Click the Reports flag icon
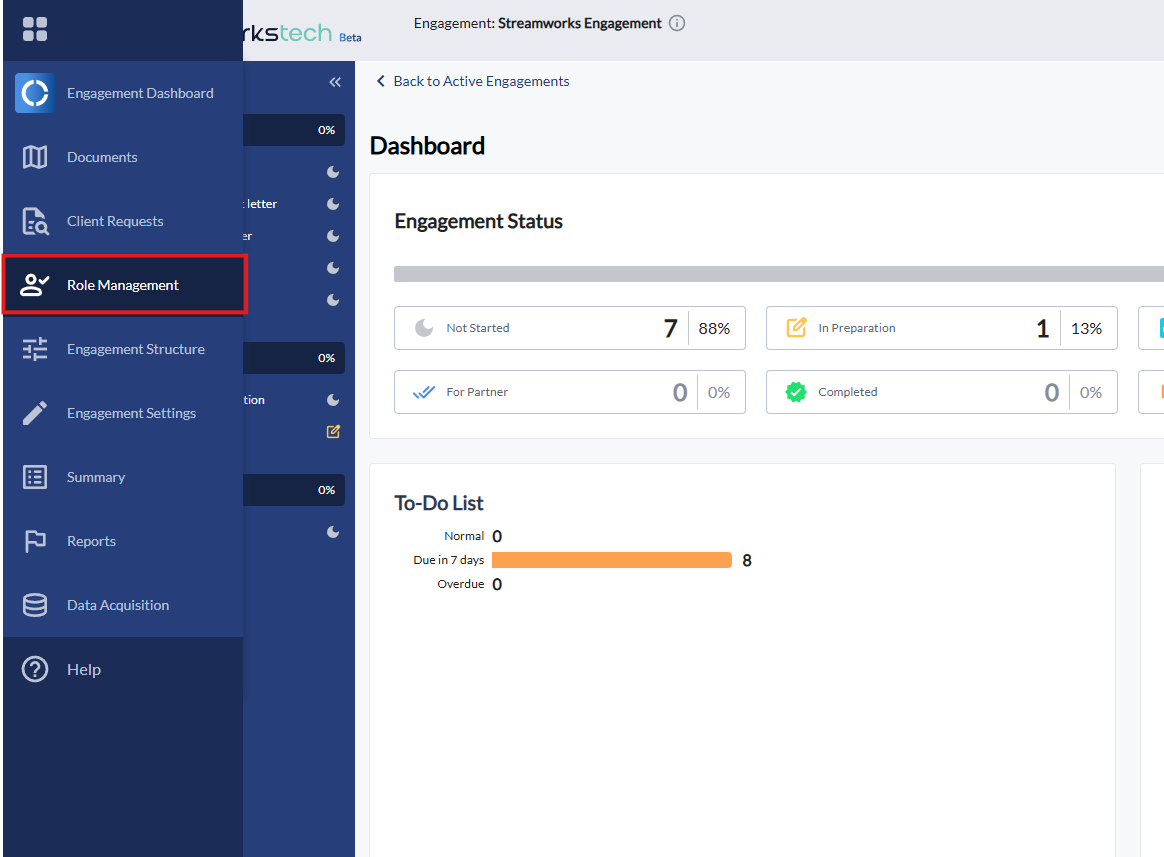 click(x=35, y=541)
